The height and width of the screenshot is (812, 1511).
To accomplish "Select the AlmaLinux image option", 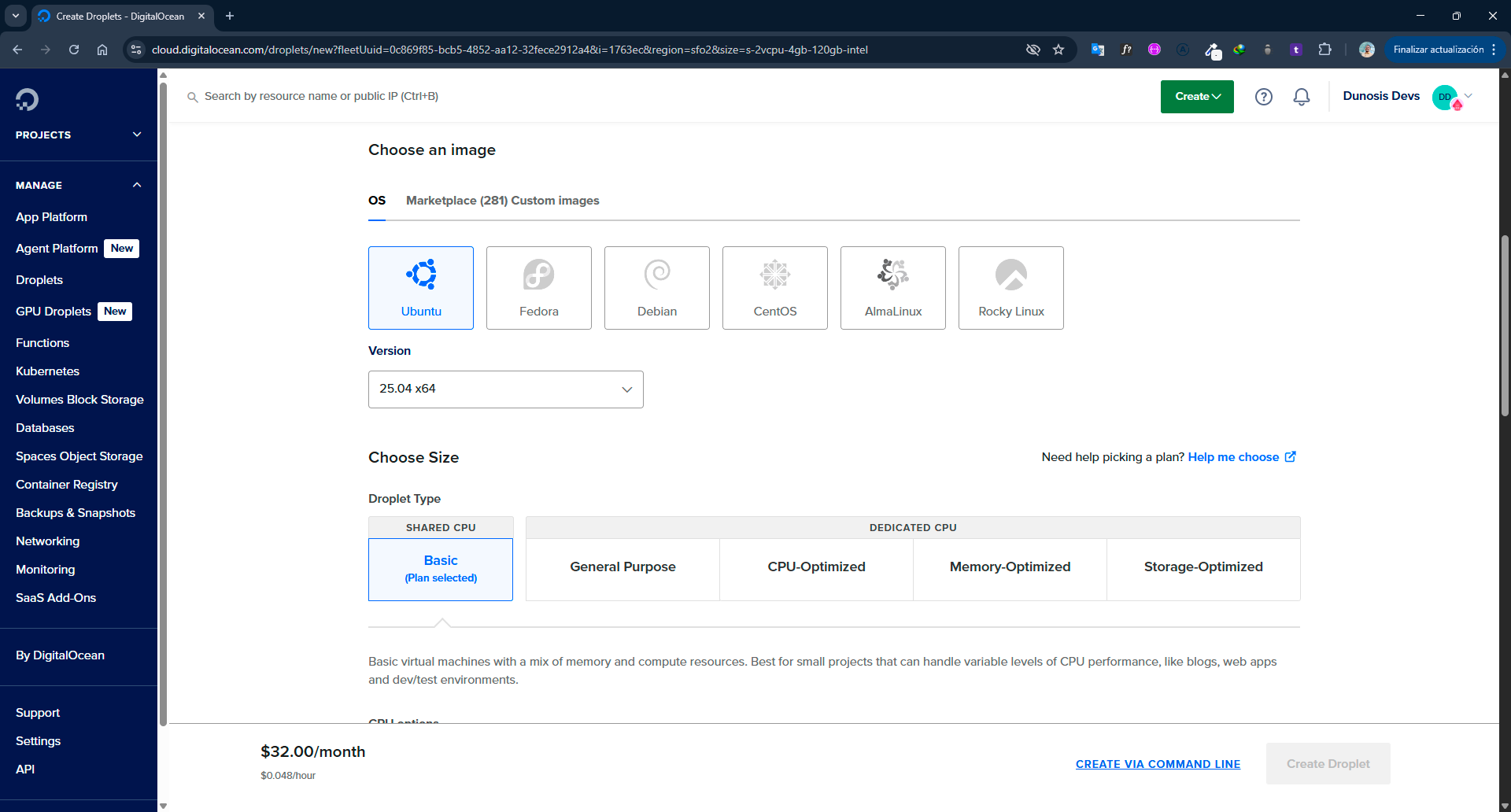I will coord(892,288).
